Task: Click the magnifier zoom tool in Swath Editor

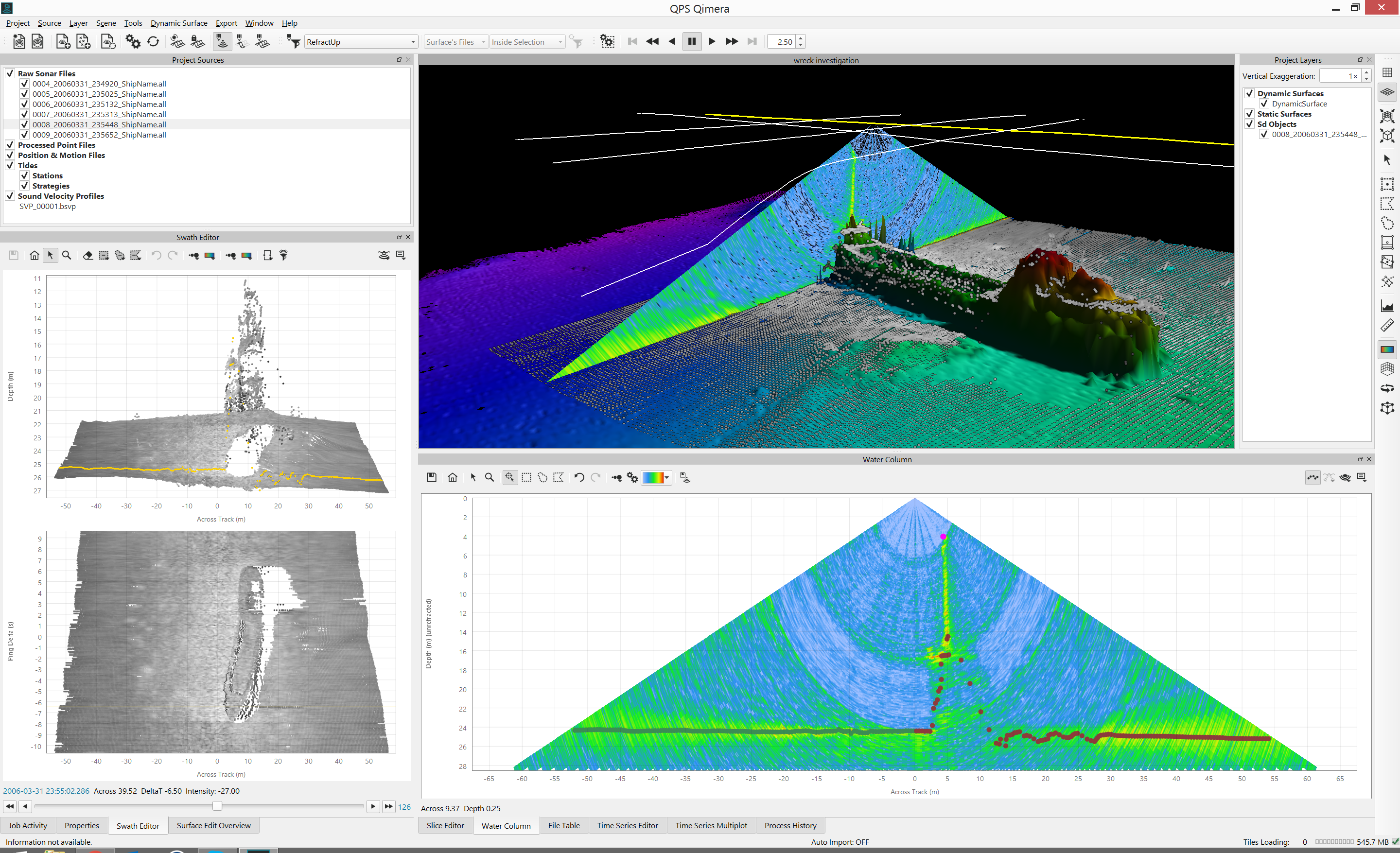Action: pos(67,256)
